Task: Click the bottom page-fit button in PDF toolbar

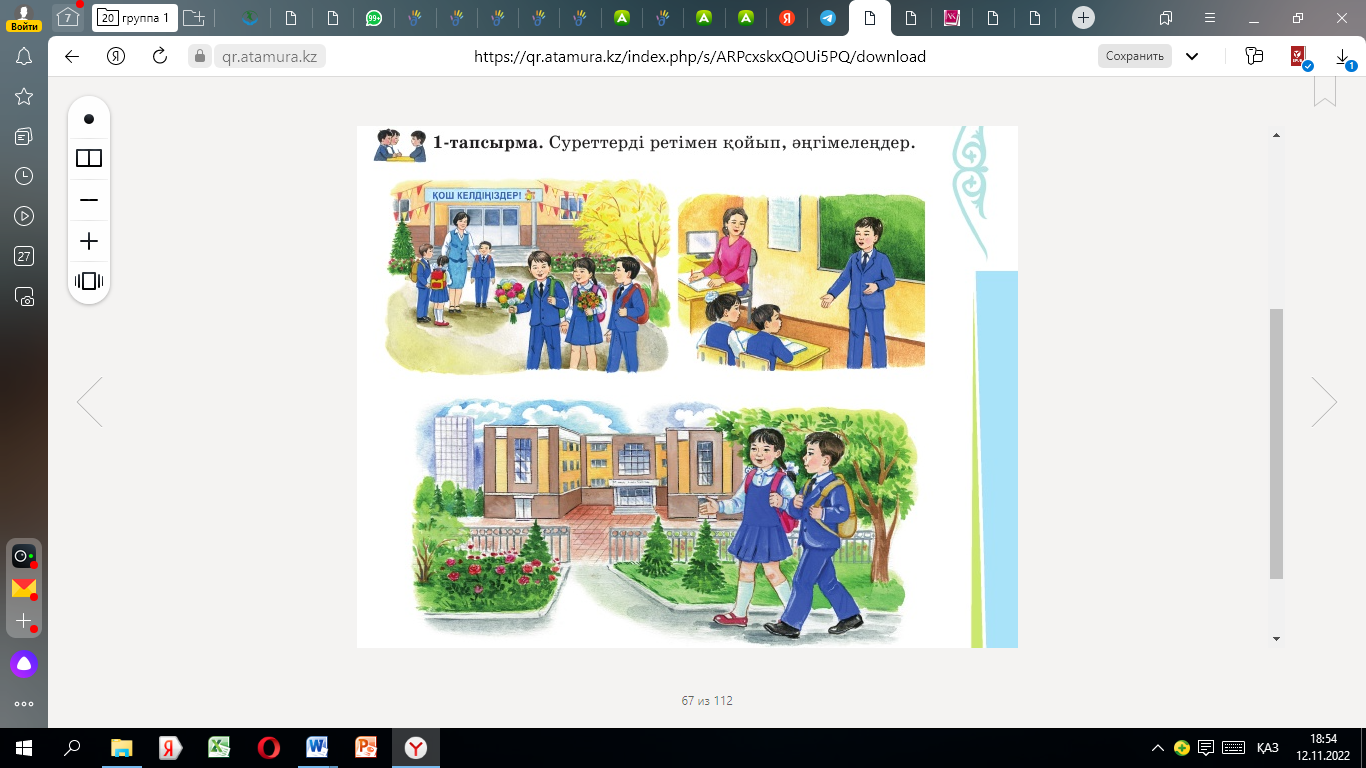Action: 89,281
